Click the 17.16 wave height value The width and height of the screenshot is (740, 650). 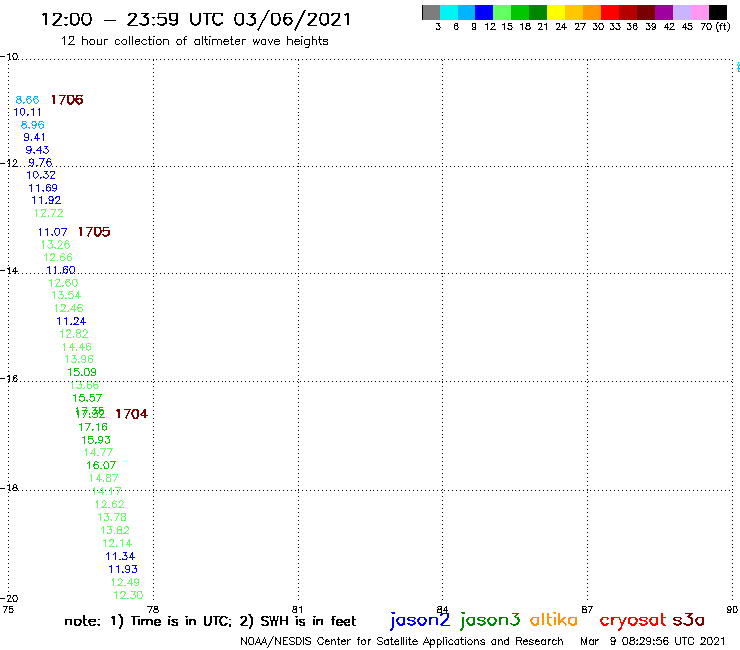tap(93, 427)
